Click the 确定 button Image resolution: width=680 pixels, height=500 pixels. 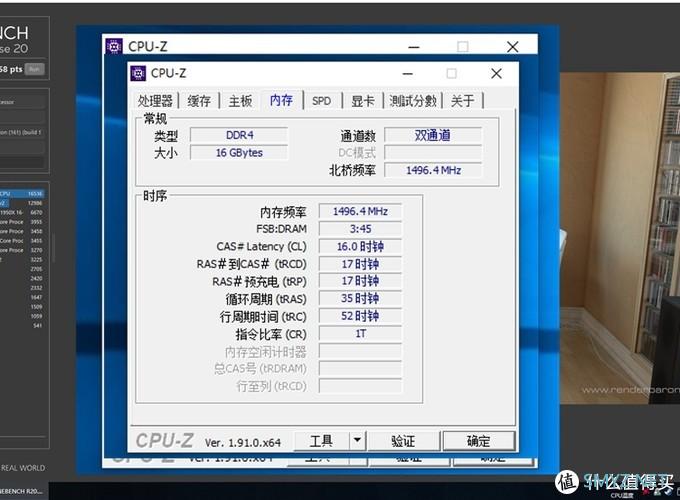(479, 441)
